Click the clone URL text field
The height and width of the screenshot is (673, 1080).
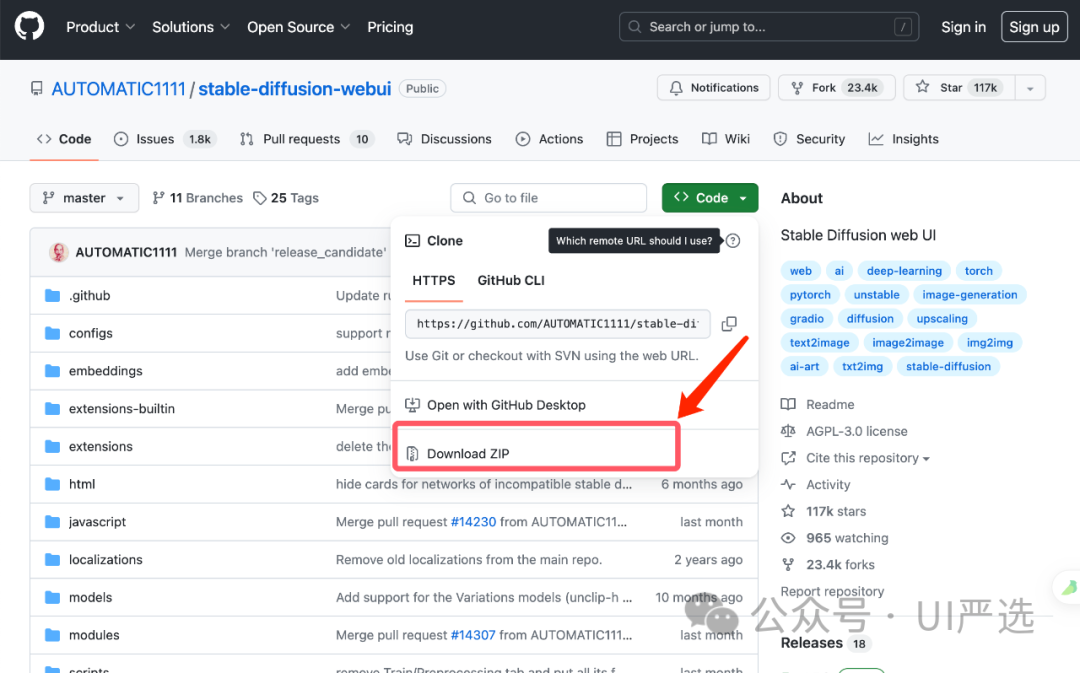[x=557, y=324]
